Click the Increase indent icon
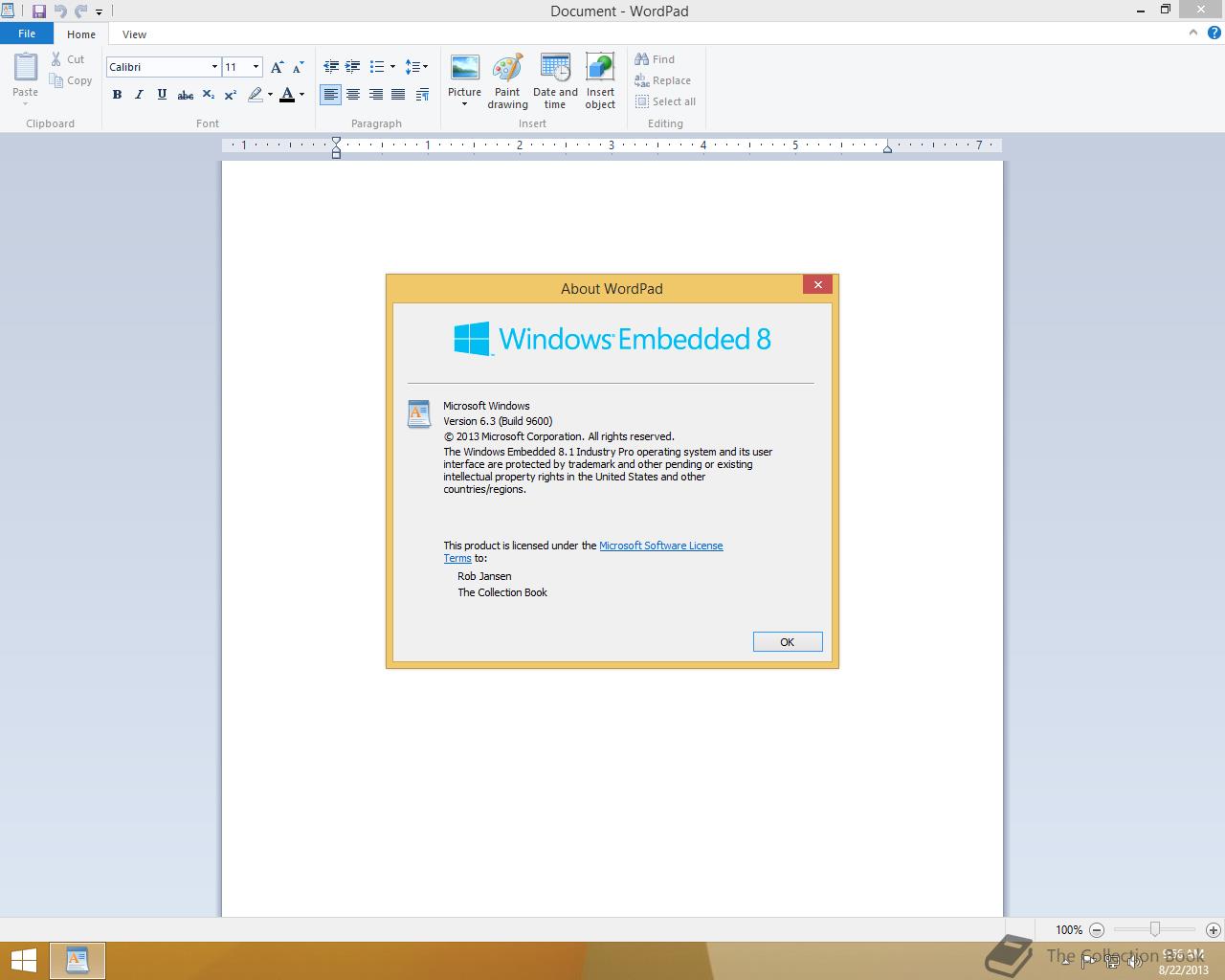The image size is (1225, 980). tap(353, 67)
